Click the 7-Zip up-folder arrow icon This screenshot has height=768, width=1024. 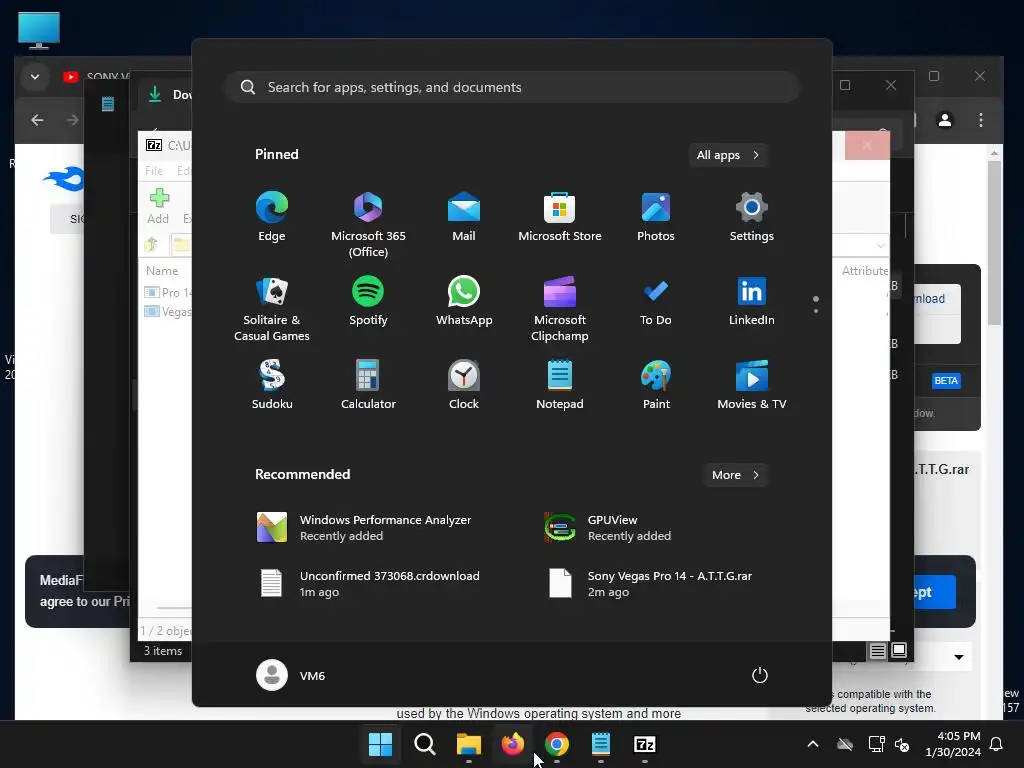[x=151, y=245]
